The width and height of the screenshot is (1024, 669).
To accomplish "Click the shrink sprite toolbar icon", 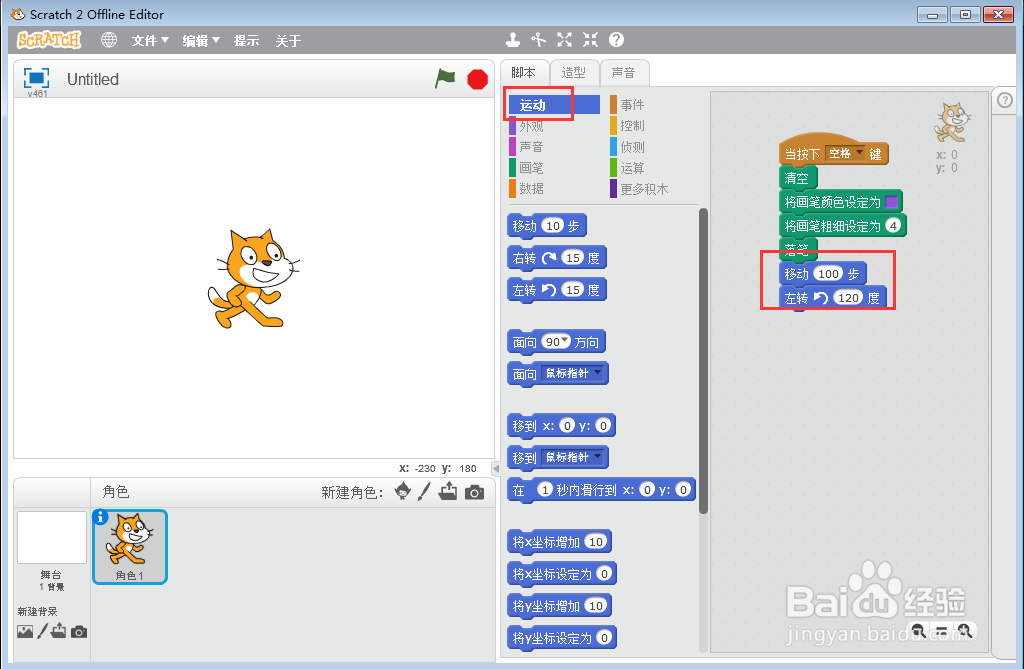I will (x=589, y=40).
